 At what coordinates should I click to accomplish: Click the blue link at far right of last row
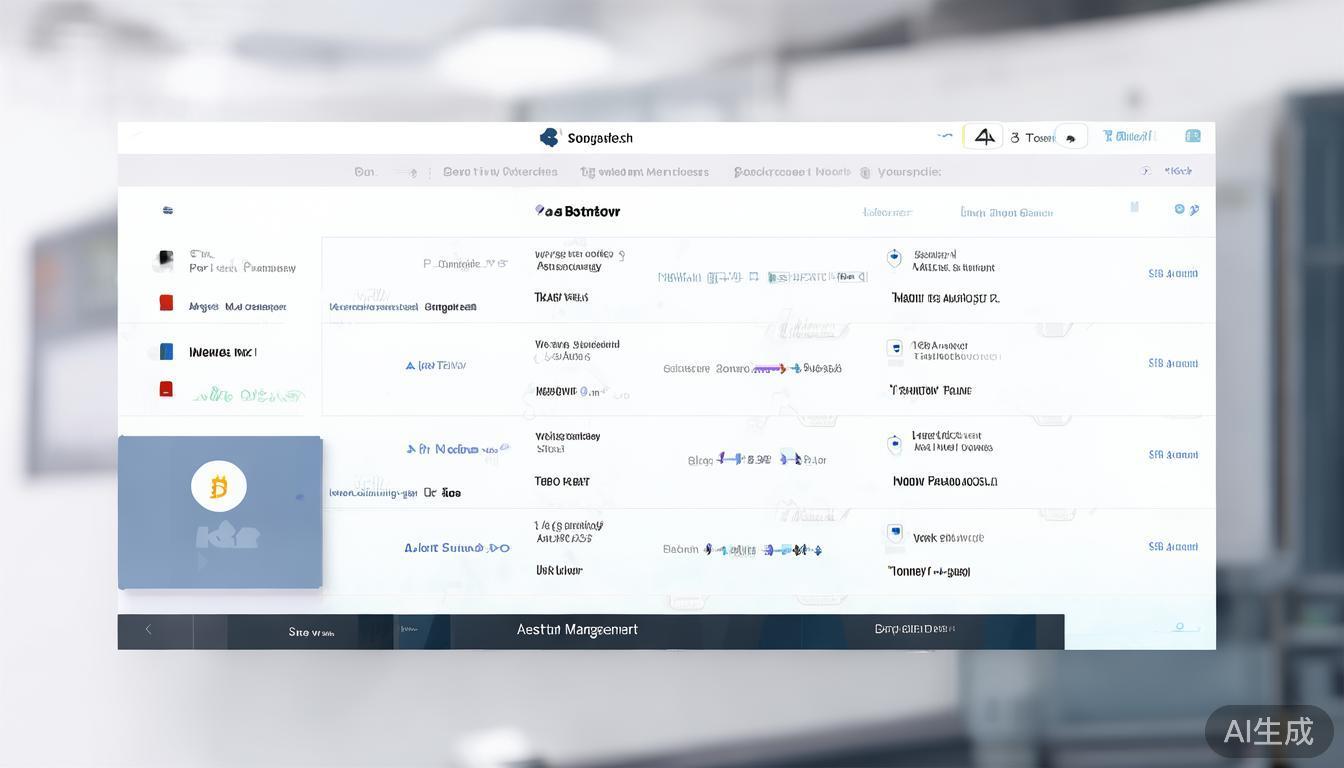[x=1173, y=547]
